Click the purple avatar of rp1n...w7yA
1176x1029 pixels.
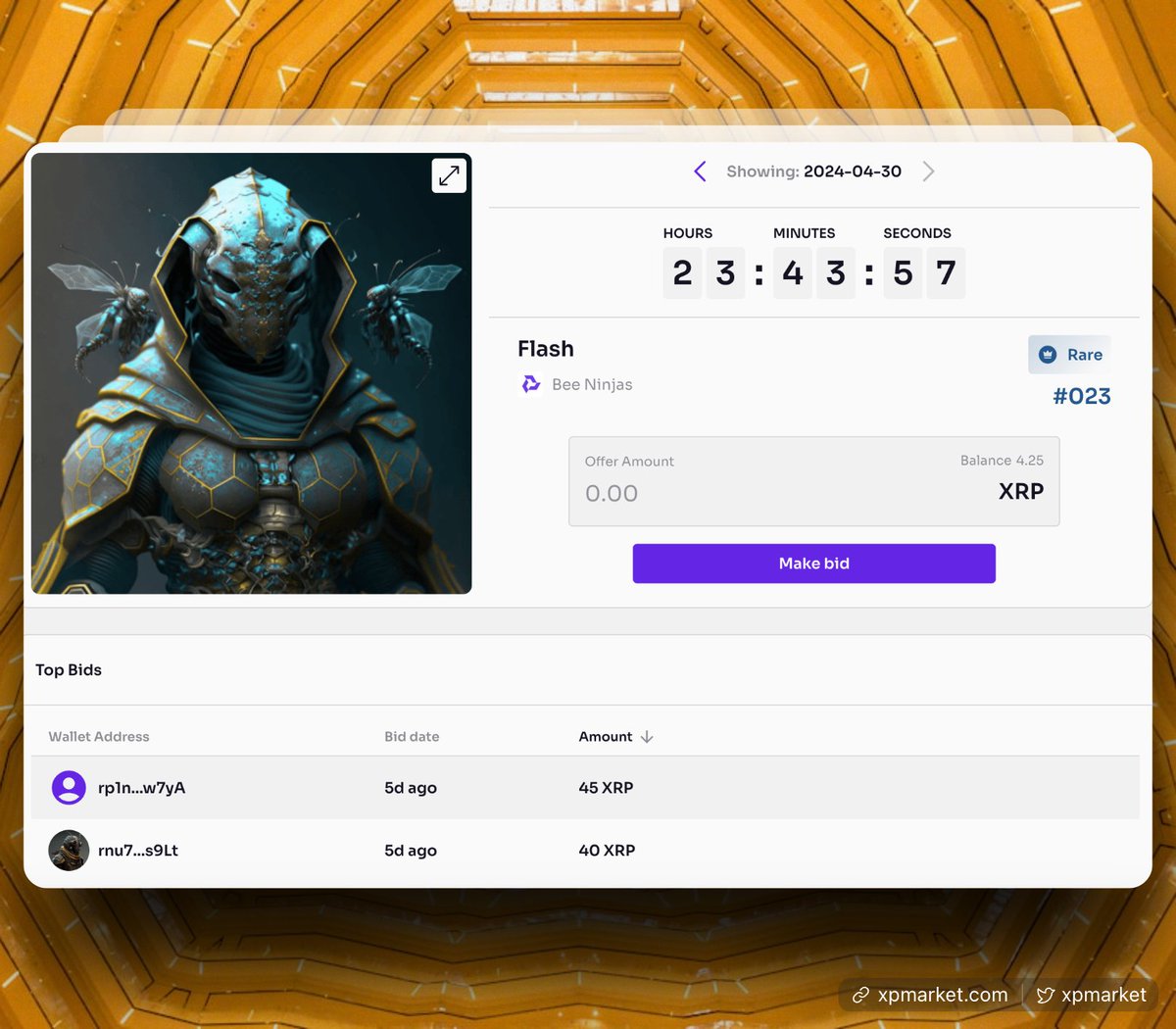69,787
